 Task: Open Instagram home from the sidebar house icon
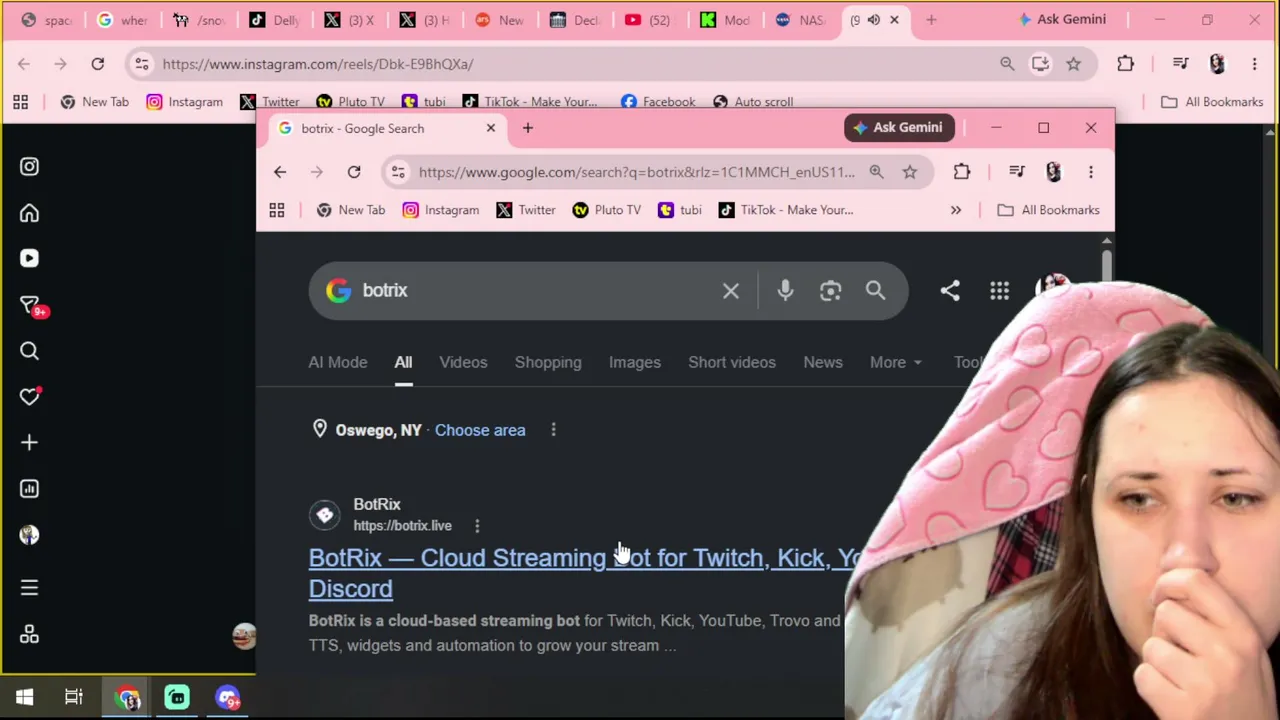pos(29,213)
